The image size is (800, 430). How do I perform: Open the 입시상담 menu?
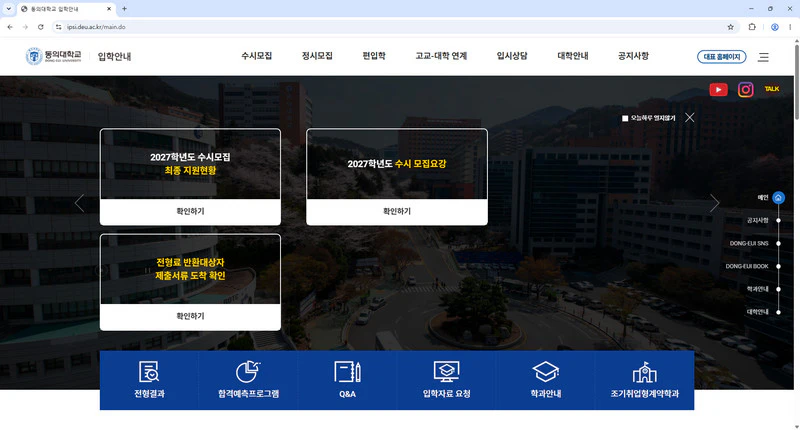[512, 56]
